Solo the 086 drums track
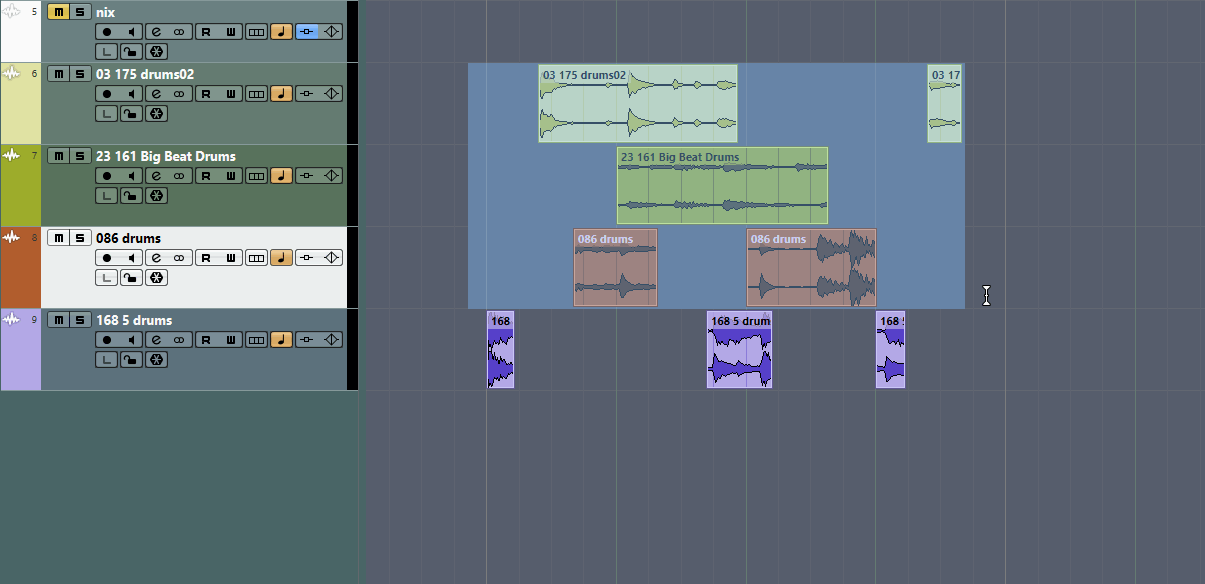 click(78, 238)
